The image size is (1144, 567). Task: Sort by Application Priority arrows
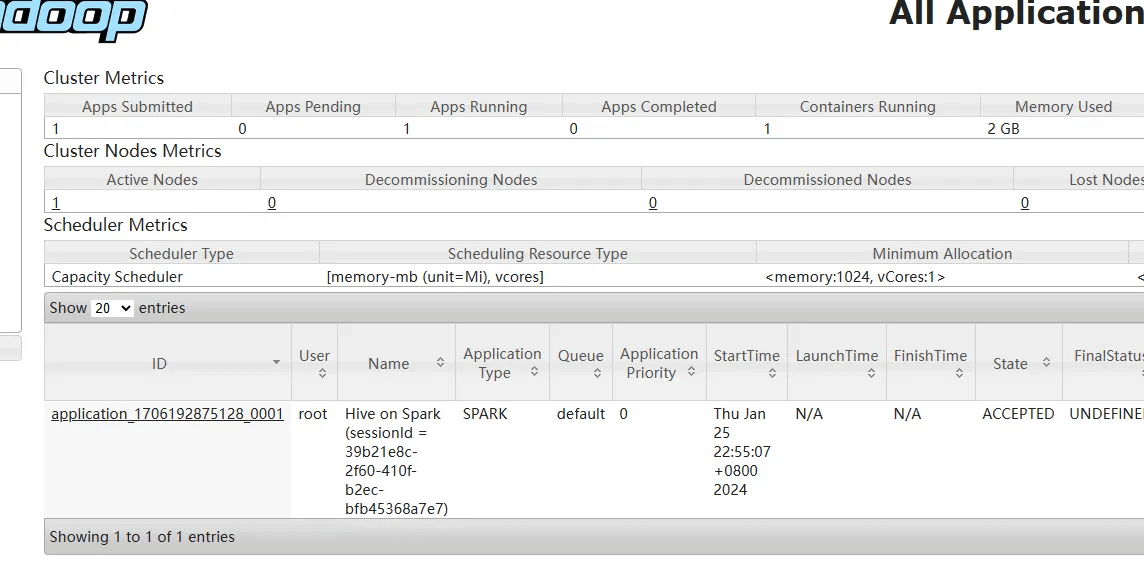click(689, 372)
